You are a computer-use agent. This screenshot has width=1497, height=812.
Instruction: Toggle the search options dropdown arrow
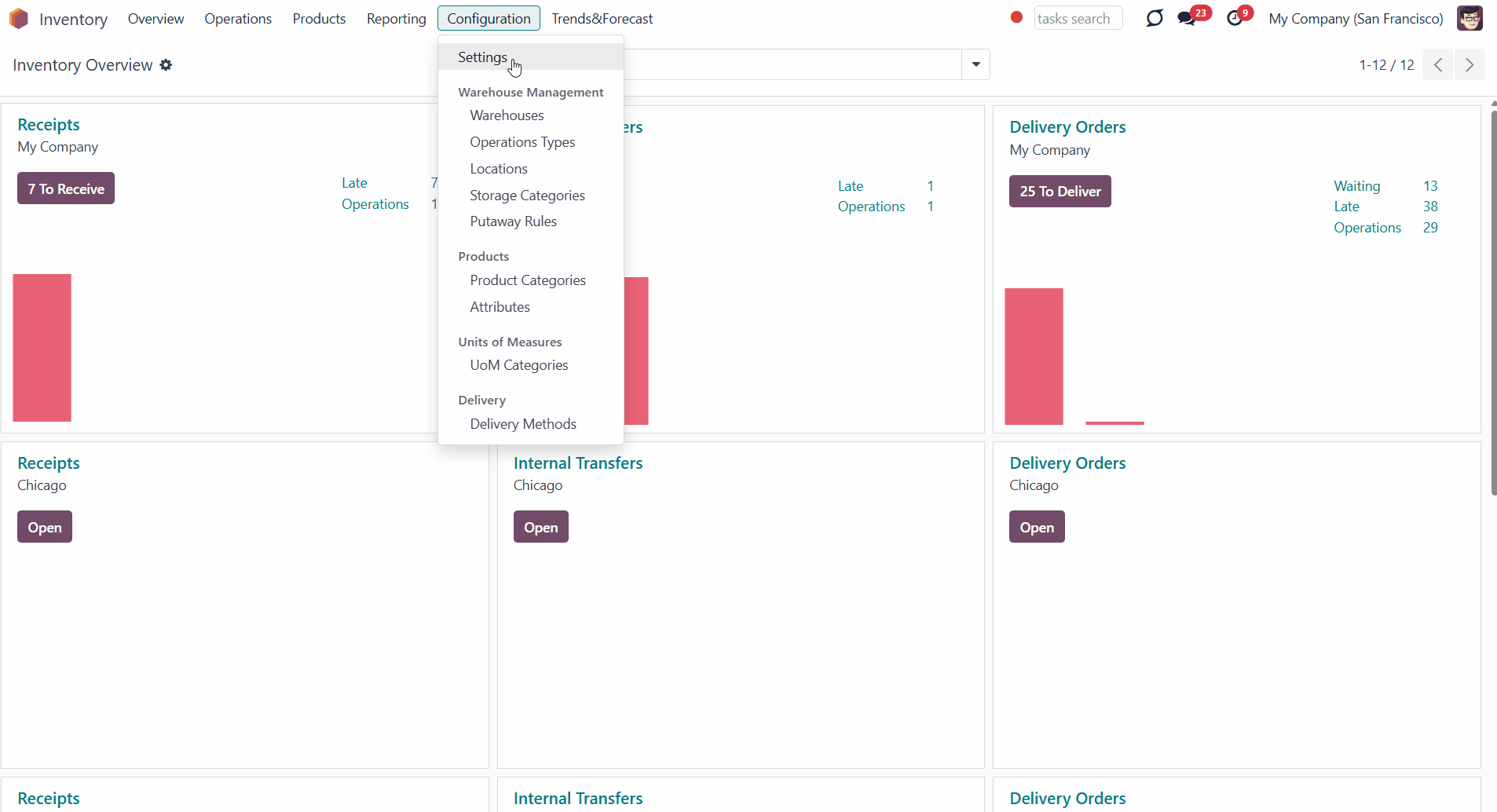pyautogui.click(x=975, y=64)
